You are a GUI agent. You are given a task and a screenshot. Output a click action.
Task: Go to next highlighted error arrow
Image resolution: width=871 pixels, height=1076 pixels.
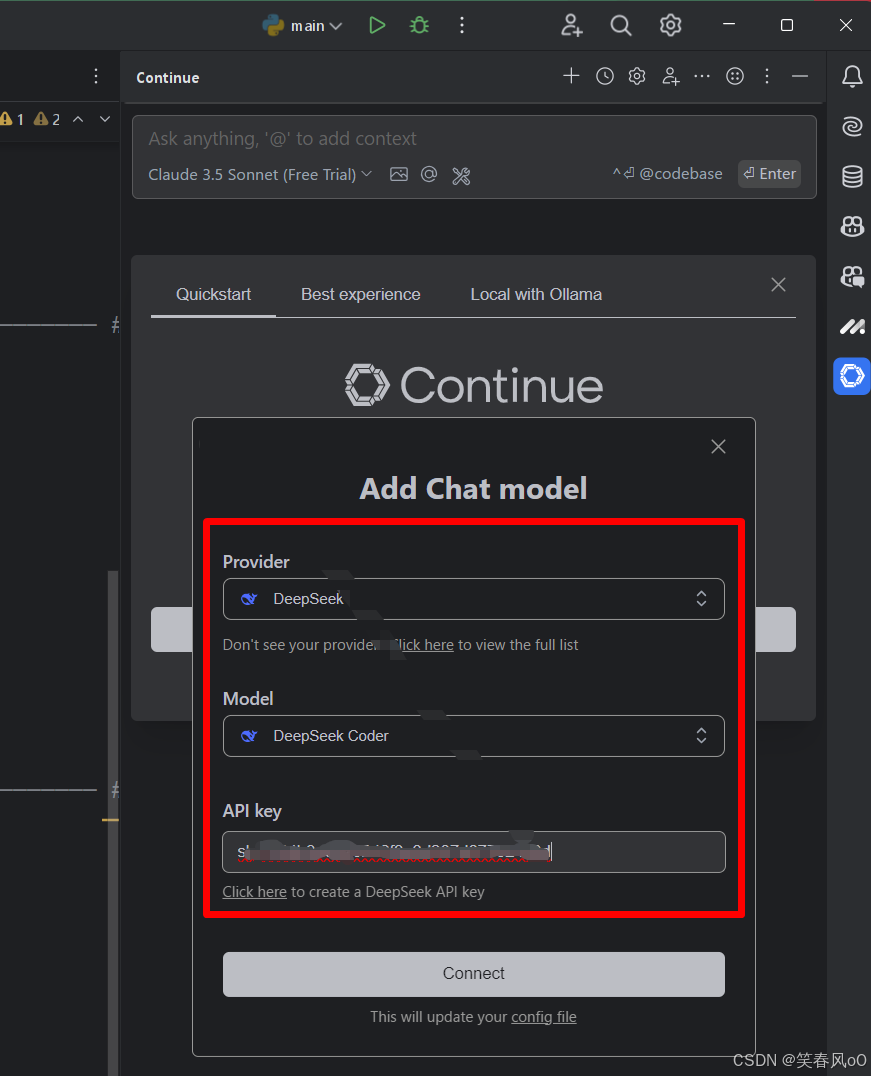pyautogui.click(x=104, y=119)
